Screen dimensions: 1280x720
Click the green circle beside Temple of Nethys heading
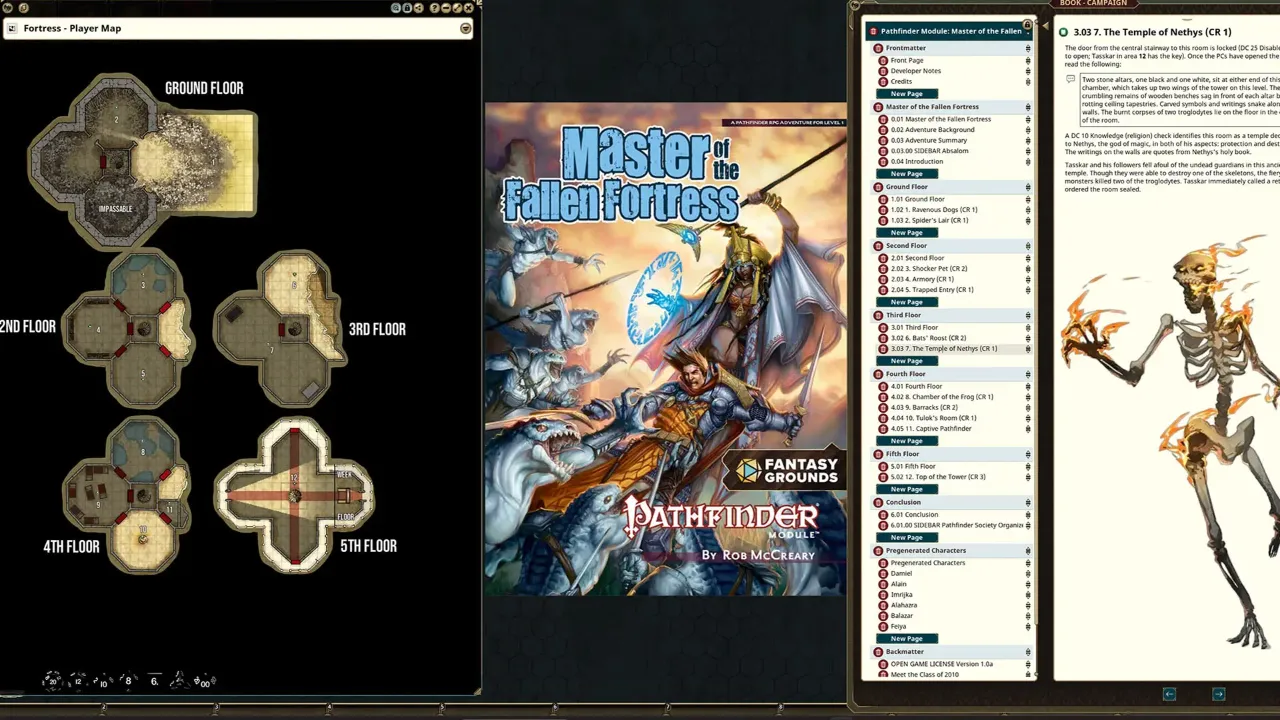tap(1063, 32)
